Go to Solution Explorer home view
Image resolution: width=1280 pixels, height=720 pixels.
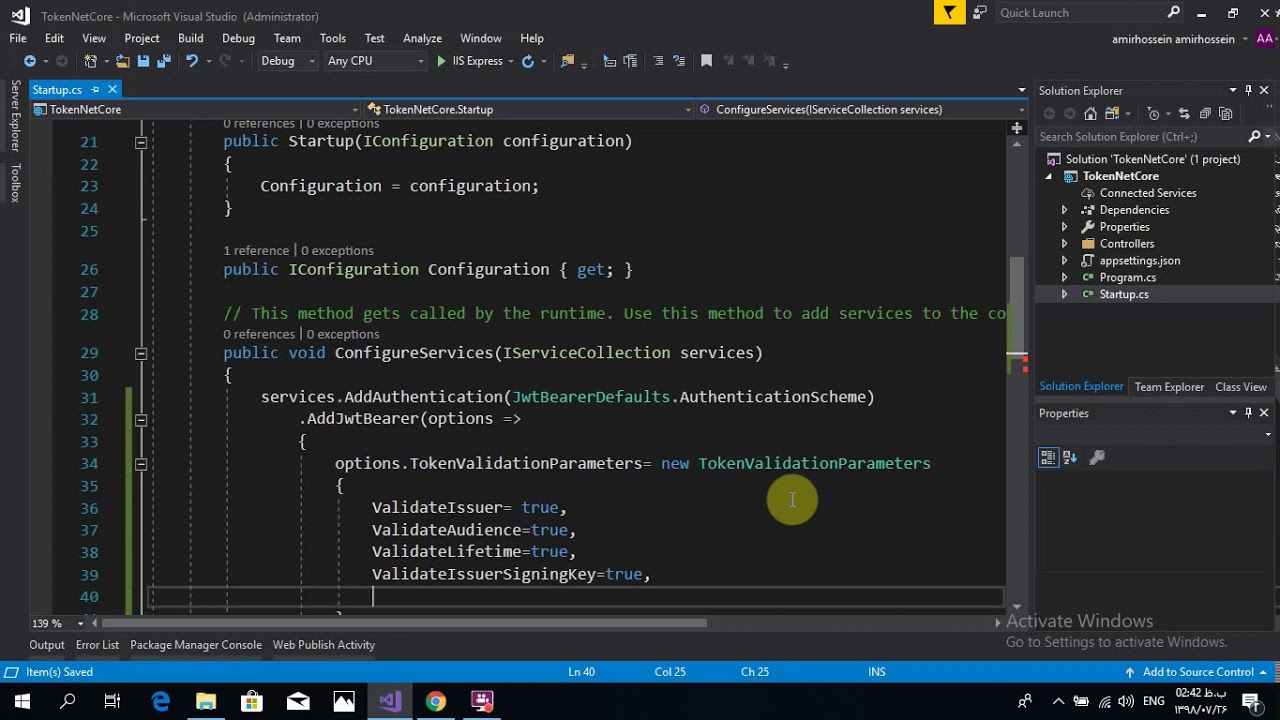tap(1090, 113)
